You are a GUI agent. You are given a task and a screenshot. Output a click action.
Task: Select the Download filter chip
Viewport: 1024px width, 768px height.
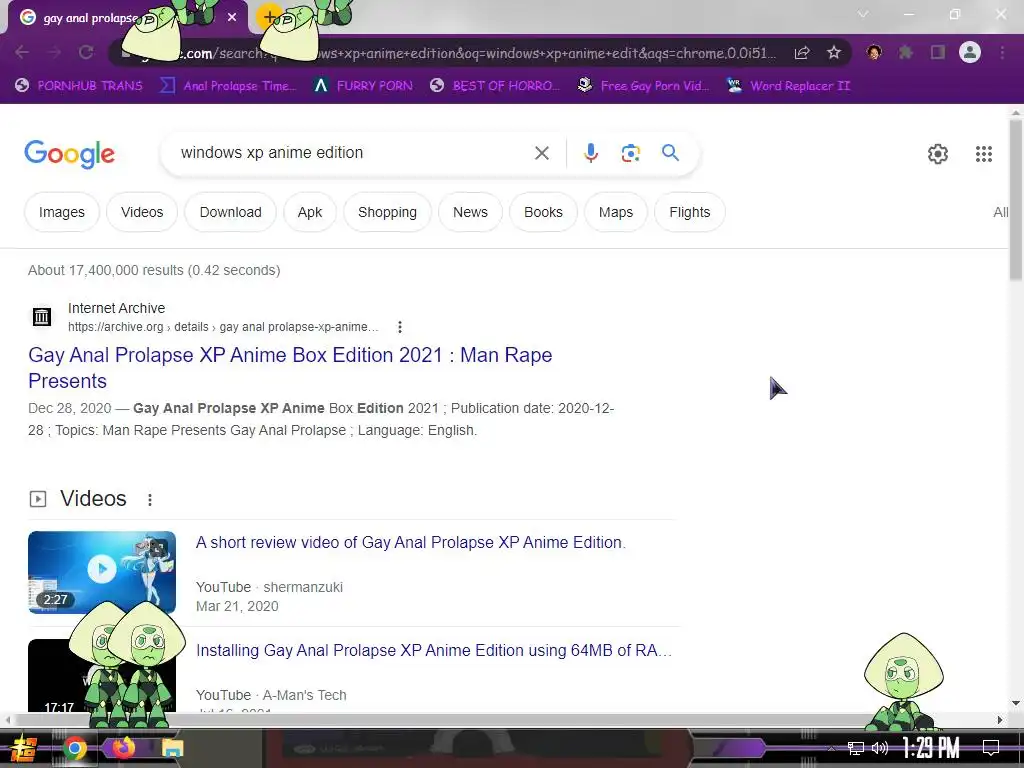231,212
